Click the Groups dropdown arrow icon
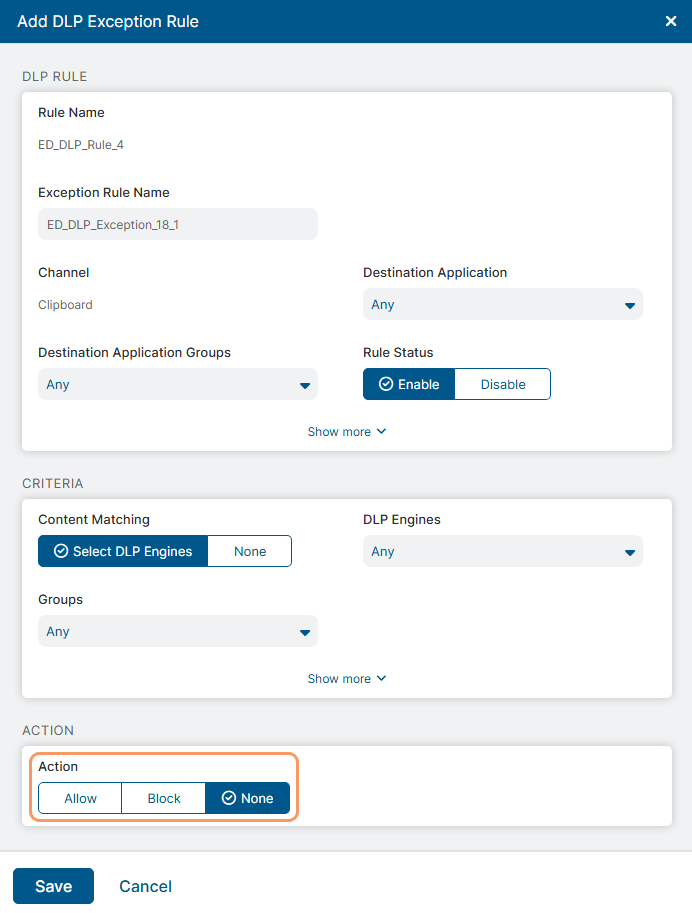692x913 pixels. click(x=305, y=632)
